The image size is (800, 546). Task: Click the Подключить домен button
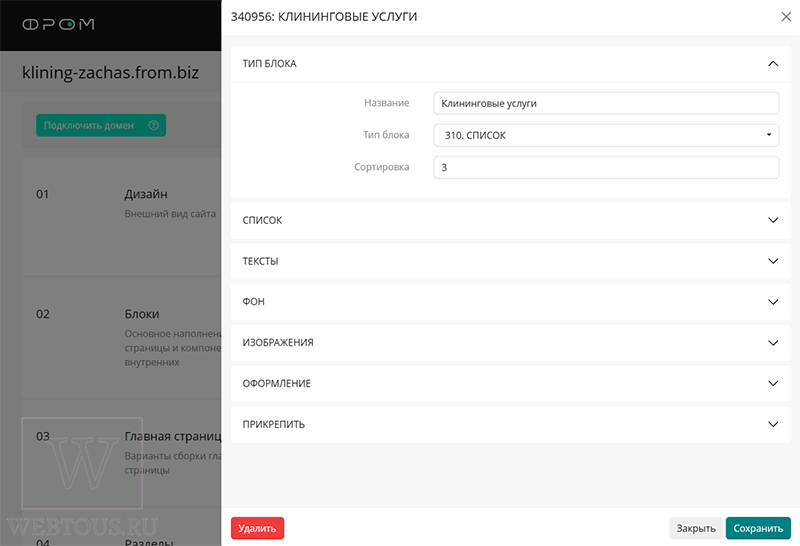(x=101, y=125)
